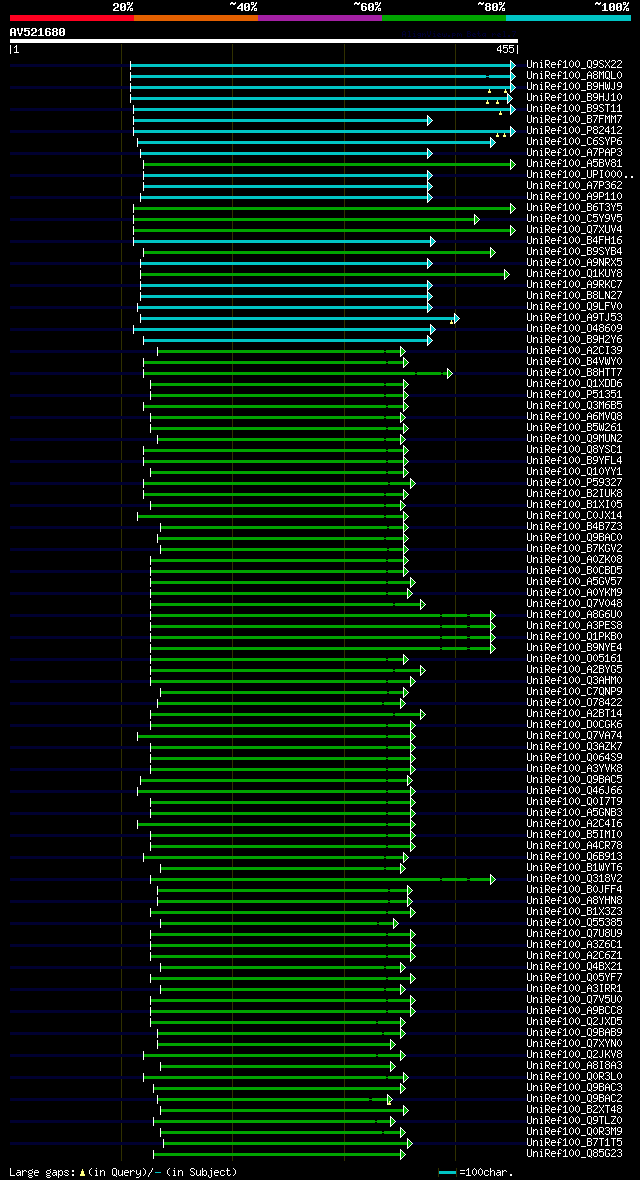Click the UniRef100_Q9SX22 alignment bar
This screenshot has height=1180, width=640.
click(x=322, y=65)
